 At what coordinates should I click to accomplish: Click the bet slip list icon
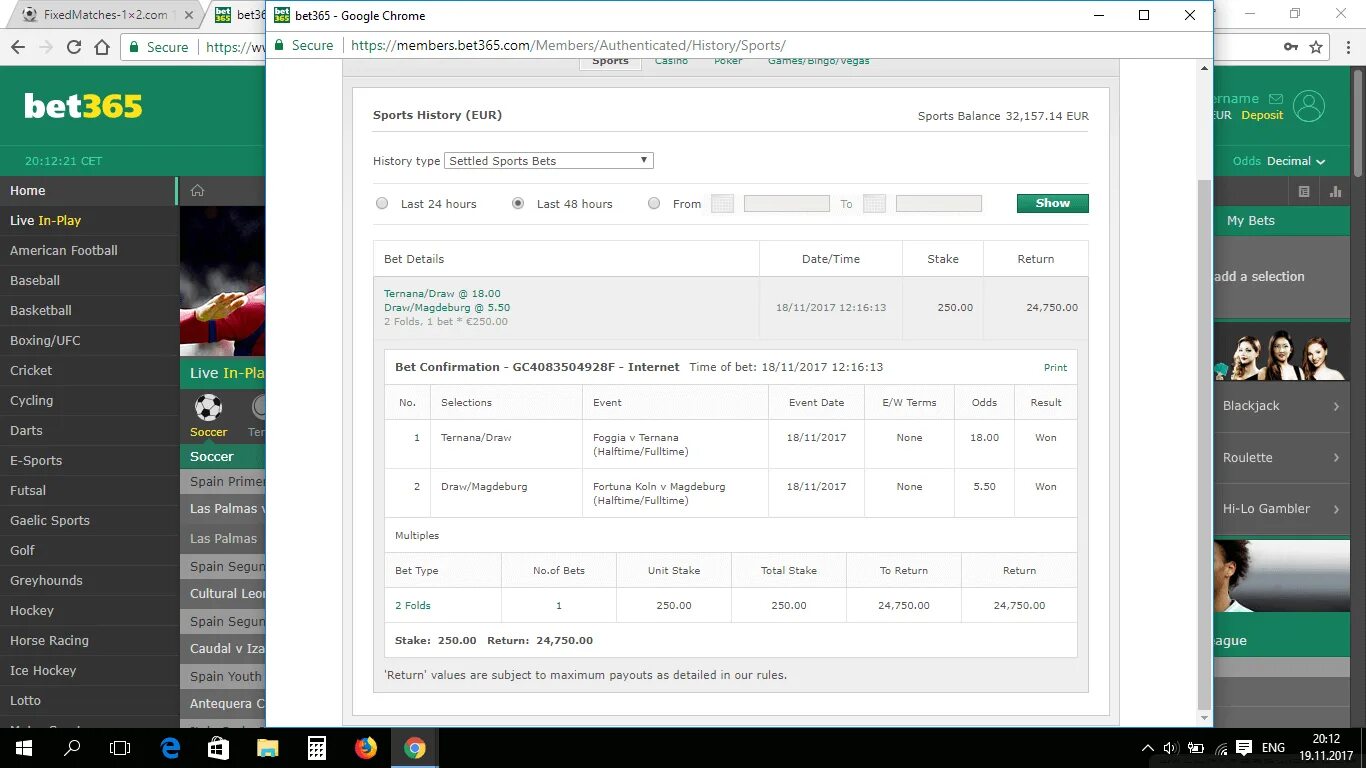tap(1304, 191)
